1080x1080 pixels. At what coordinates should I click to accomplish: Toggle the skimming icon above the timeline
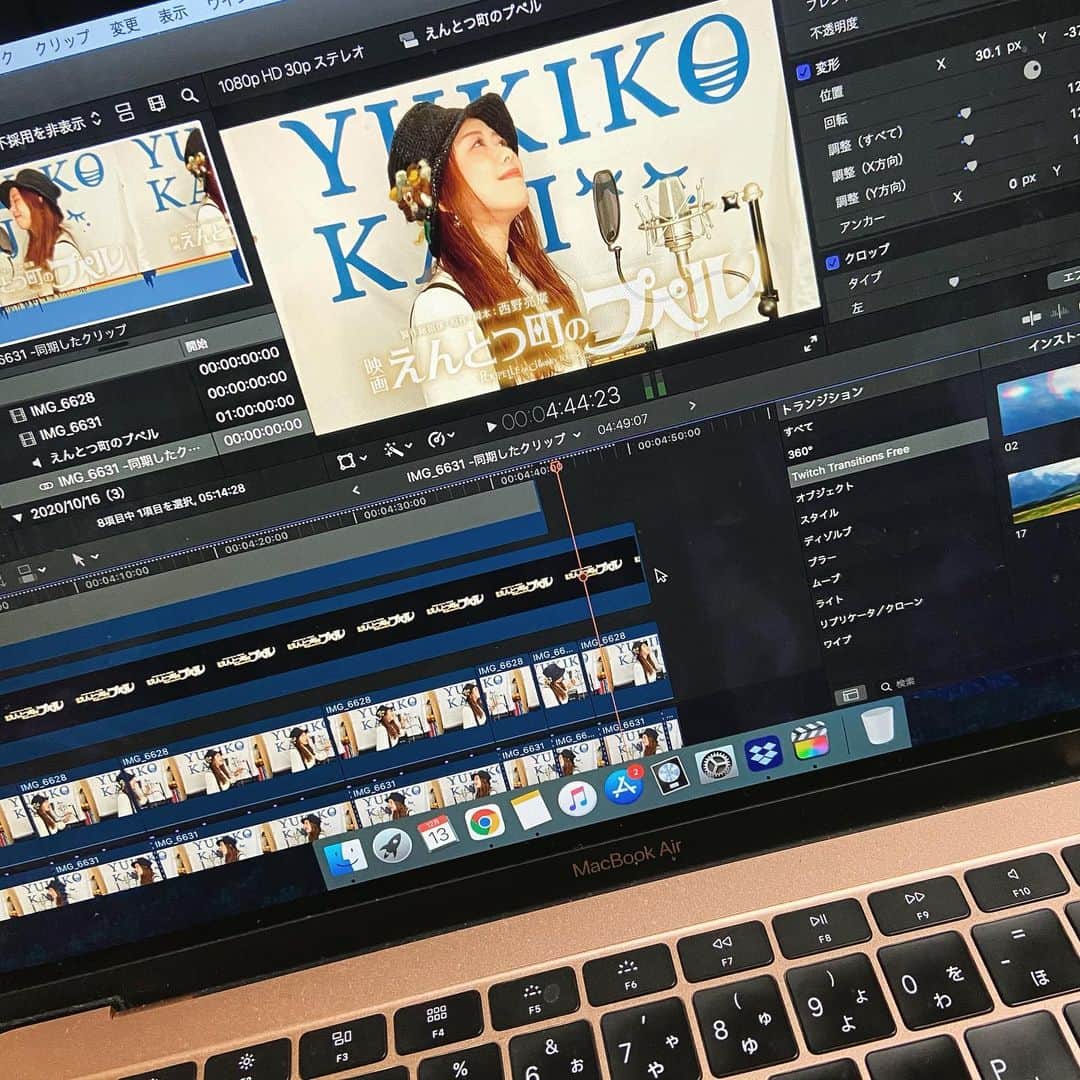click(1031, 318)
